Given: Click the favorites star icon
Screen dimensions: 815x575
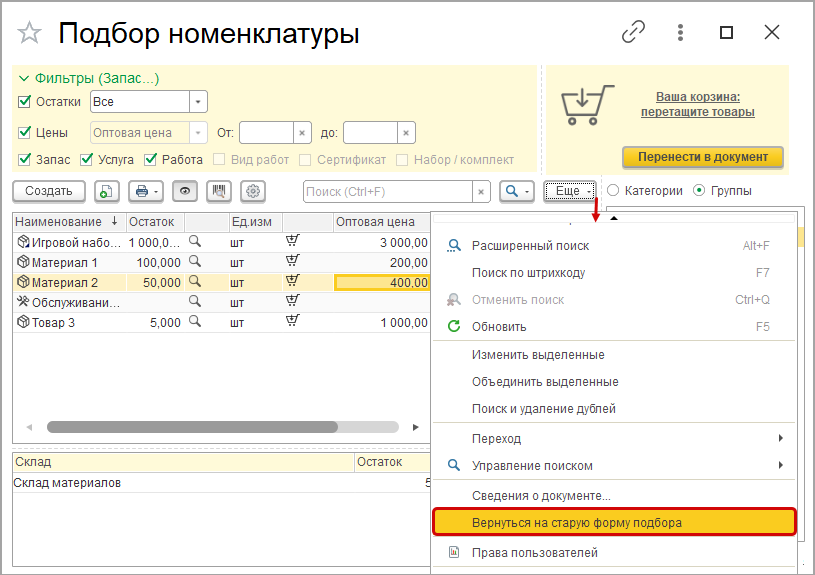Looking at the screenshot, I should (30, 33).
